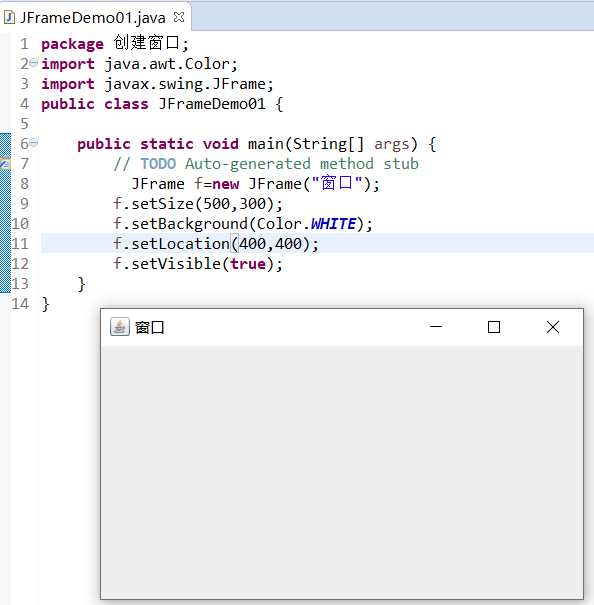The height and width of the screenshot is (605, 594).
Task: Click the string literal "窗口" on line 8
Action: pyautogui.click(x=337, y=184)
